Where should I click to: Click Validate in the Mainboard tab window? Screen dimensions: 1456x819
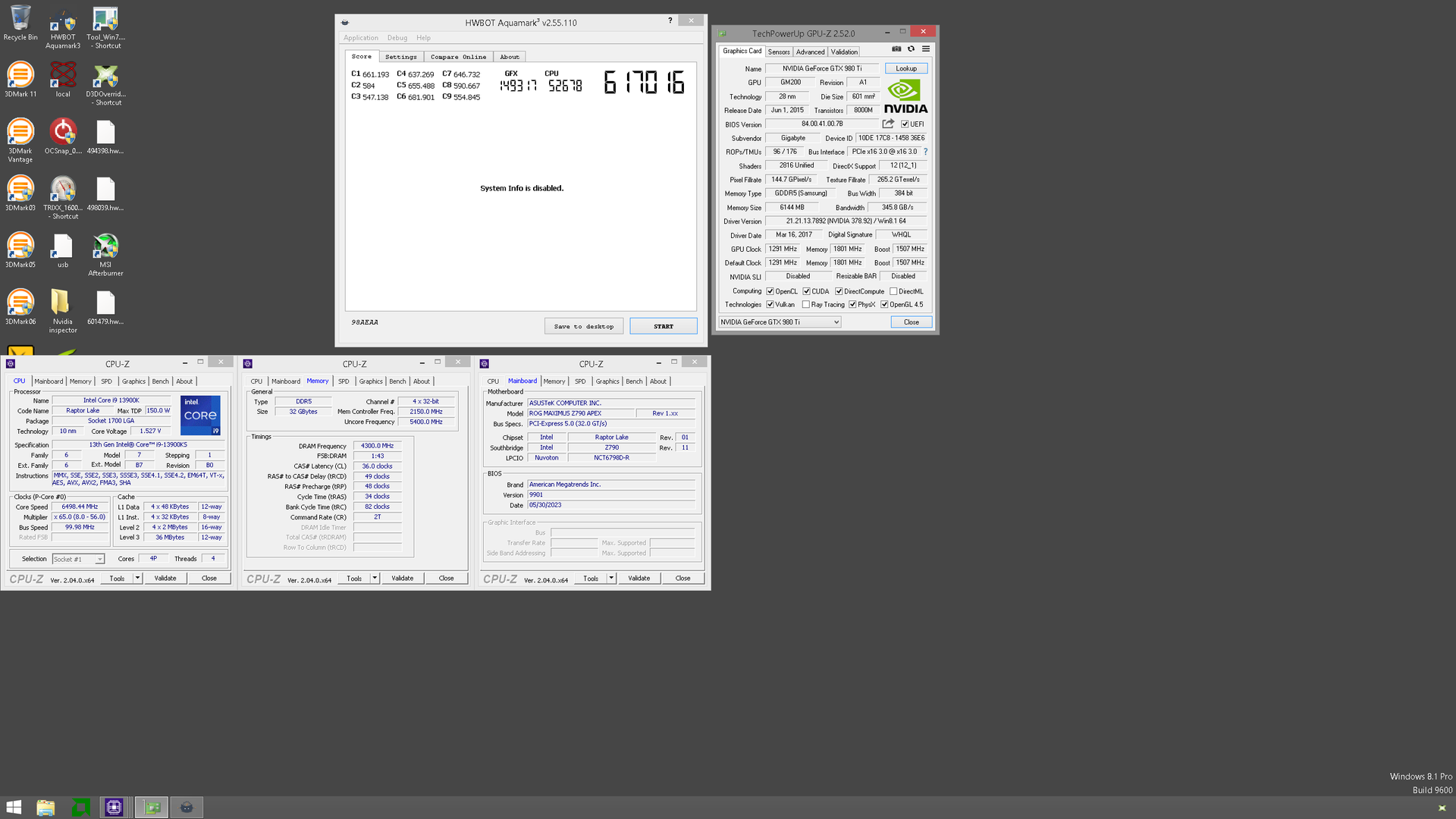pos(639,579)
